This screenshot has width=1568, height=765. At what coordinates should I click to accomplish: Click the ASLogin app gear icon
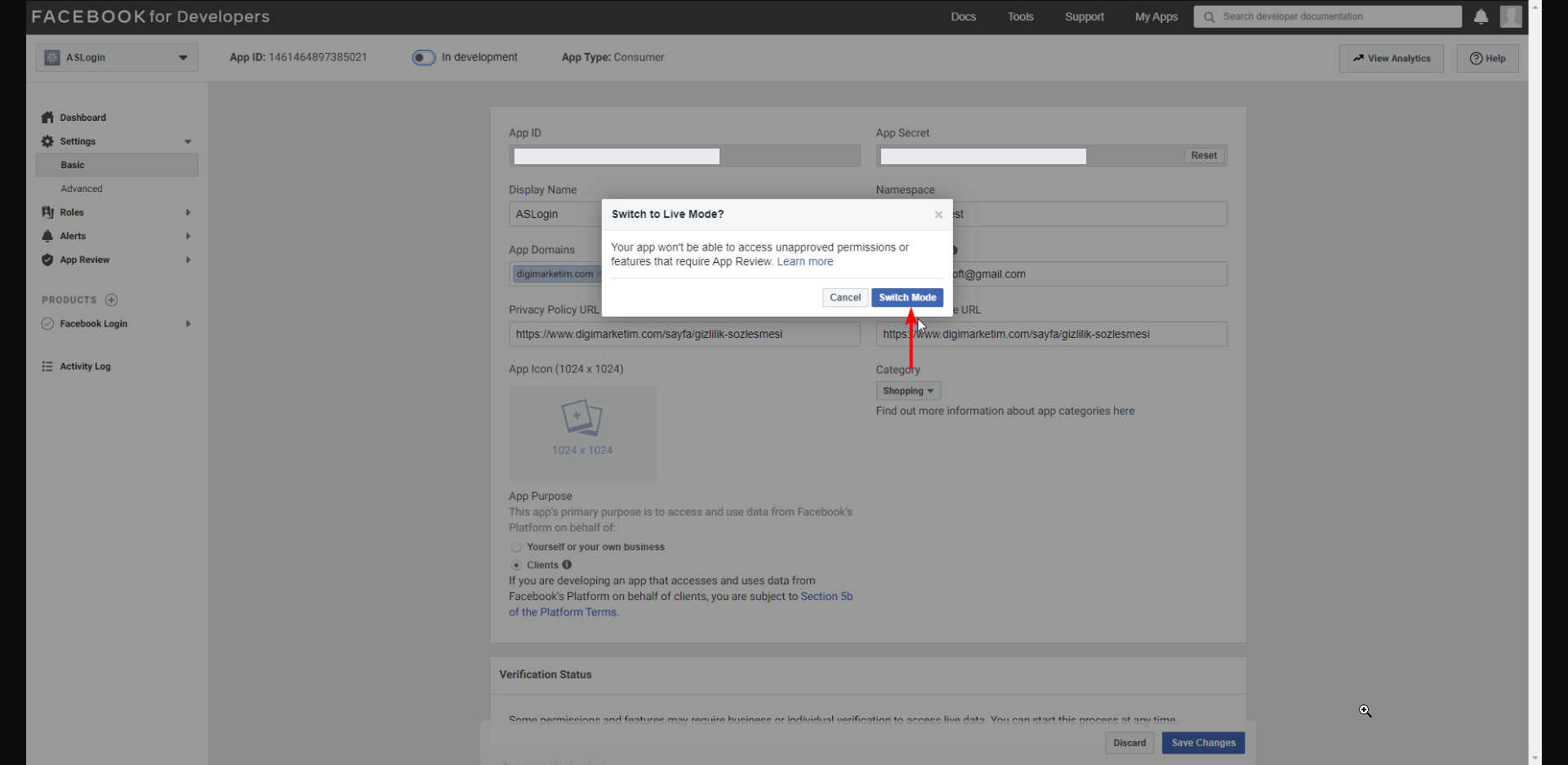click(x=52, y=57)
